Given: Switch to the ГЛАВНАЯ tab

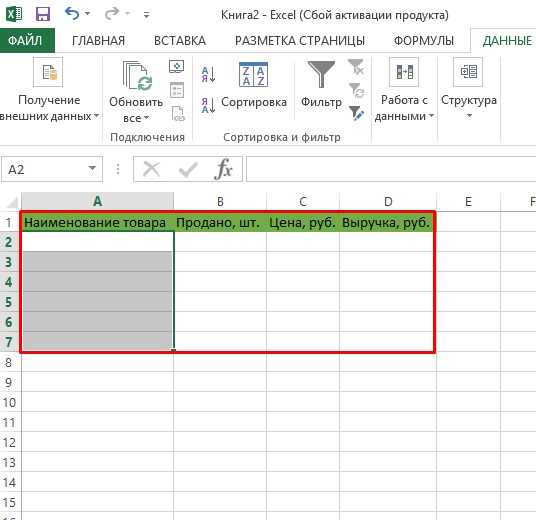Looking at the screenshot, I should pos(98,41).
